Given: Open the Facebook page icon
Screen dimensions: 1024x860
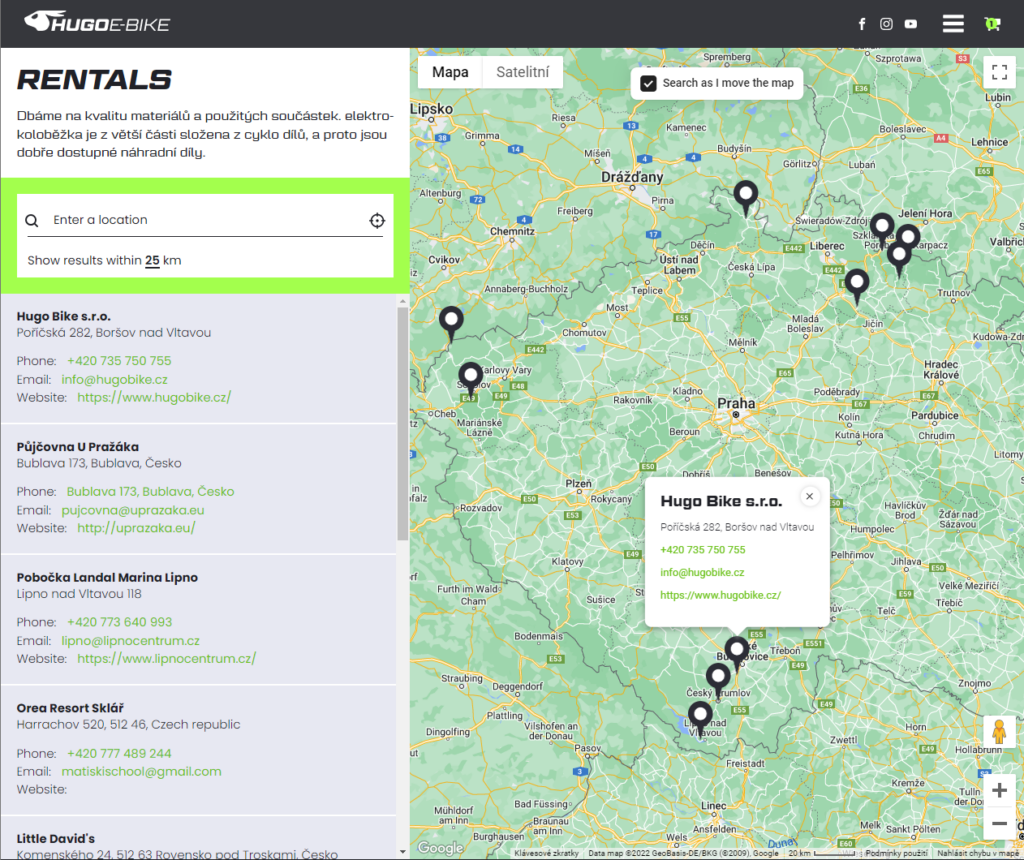Looking at the screenshot, I should point(862,24).
